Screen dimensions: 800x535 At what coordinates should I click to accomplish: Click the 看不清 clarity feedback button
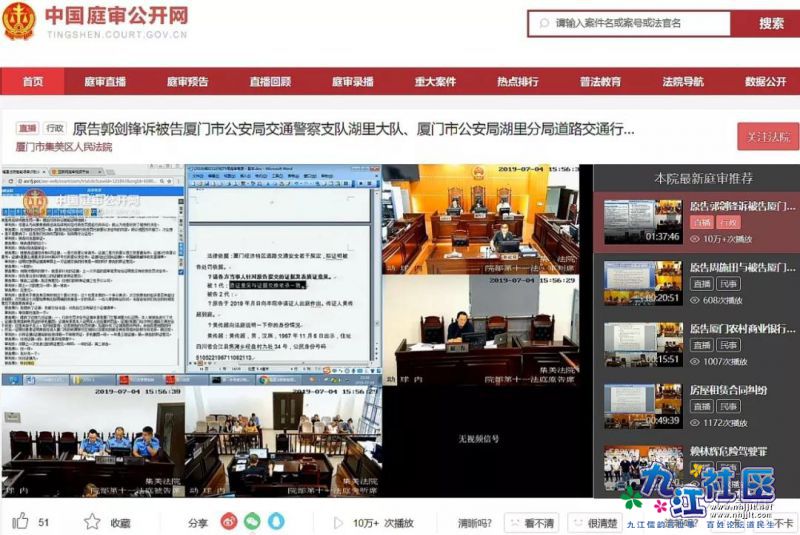532,523
